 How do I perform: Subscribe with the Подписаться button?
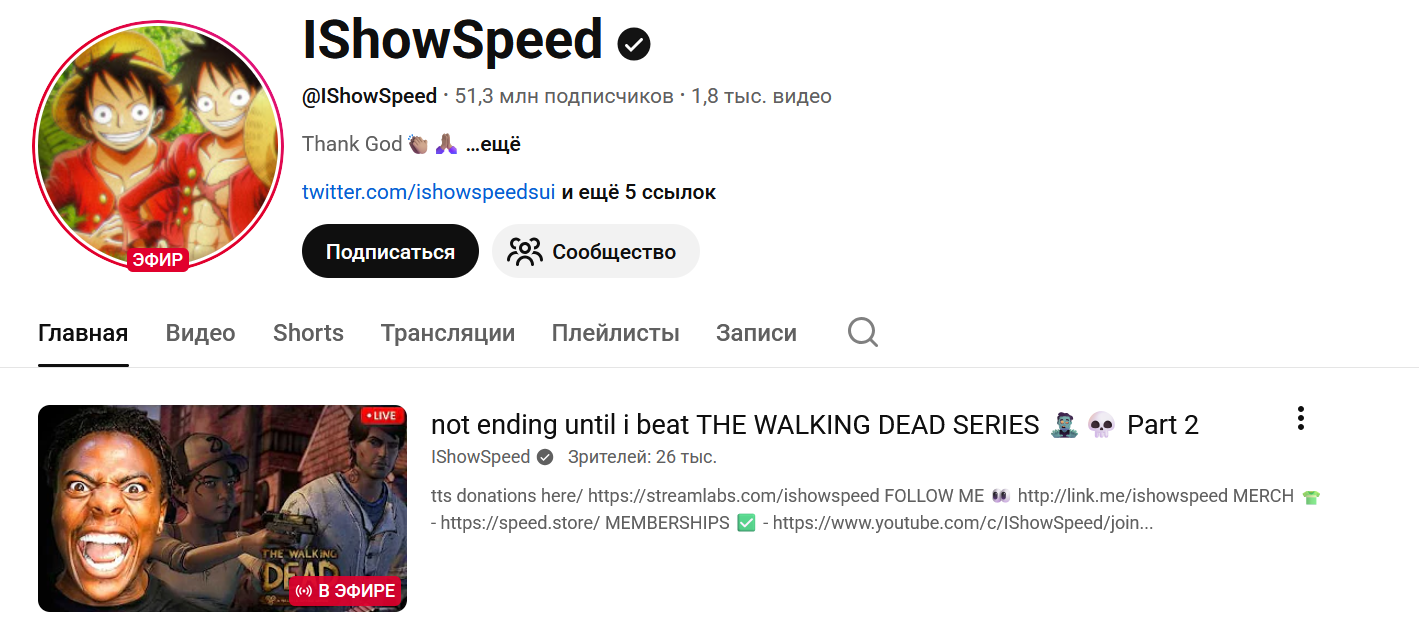(390, 252)
